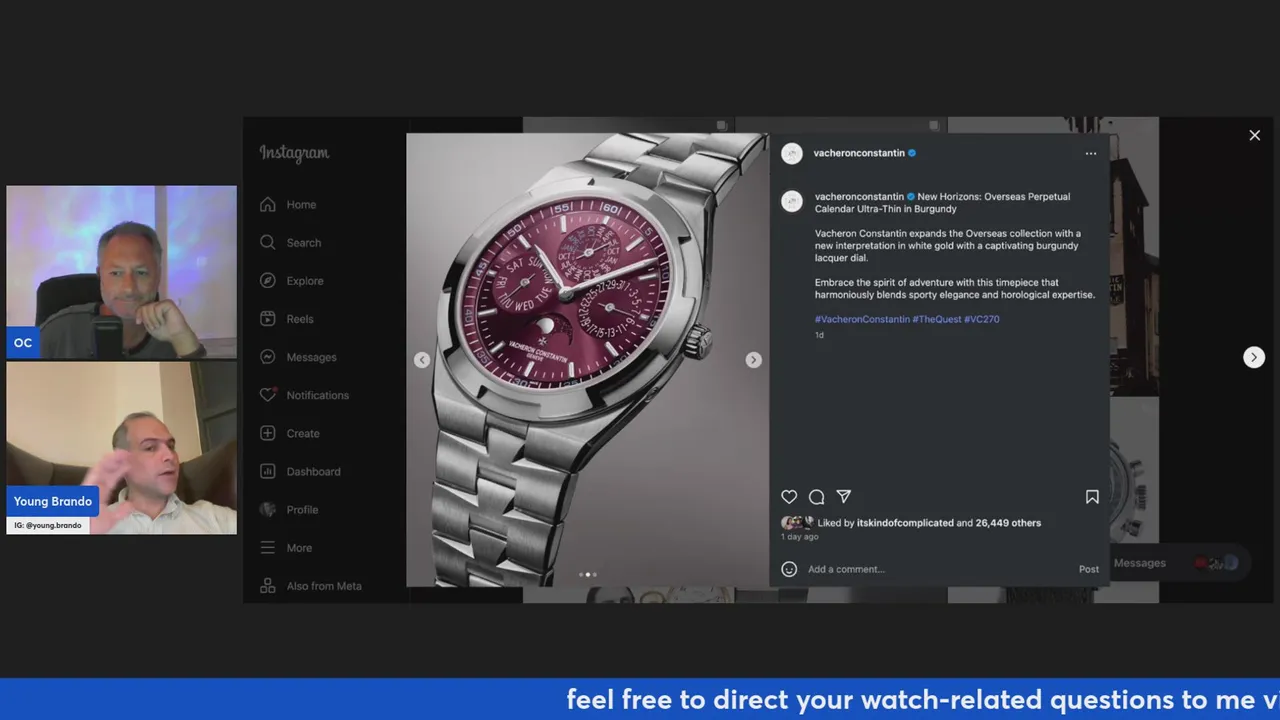Open the Explore compass icon
The width and height of the screenshot is (1280, 720).
click(x=267, y=281)
